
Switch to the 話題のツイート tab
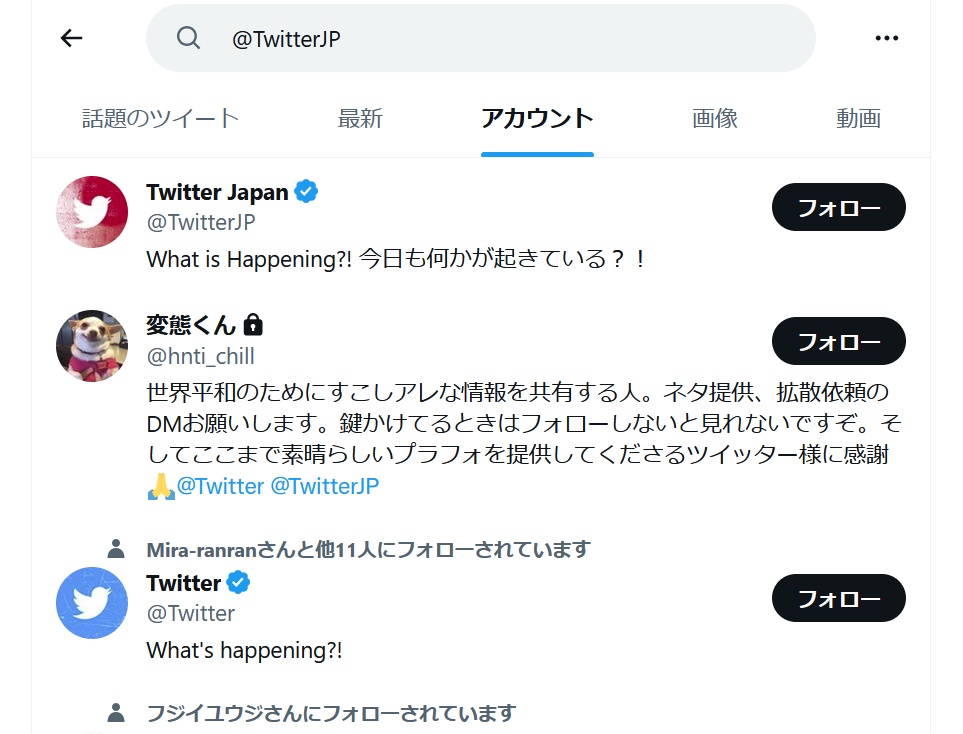point(160,118)
